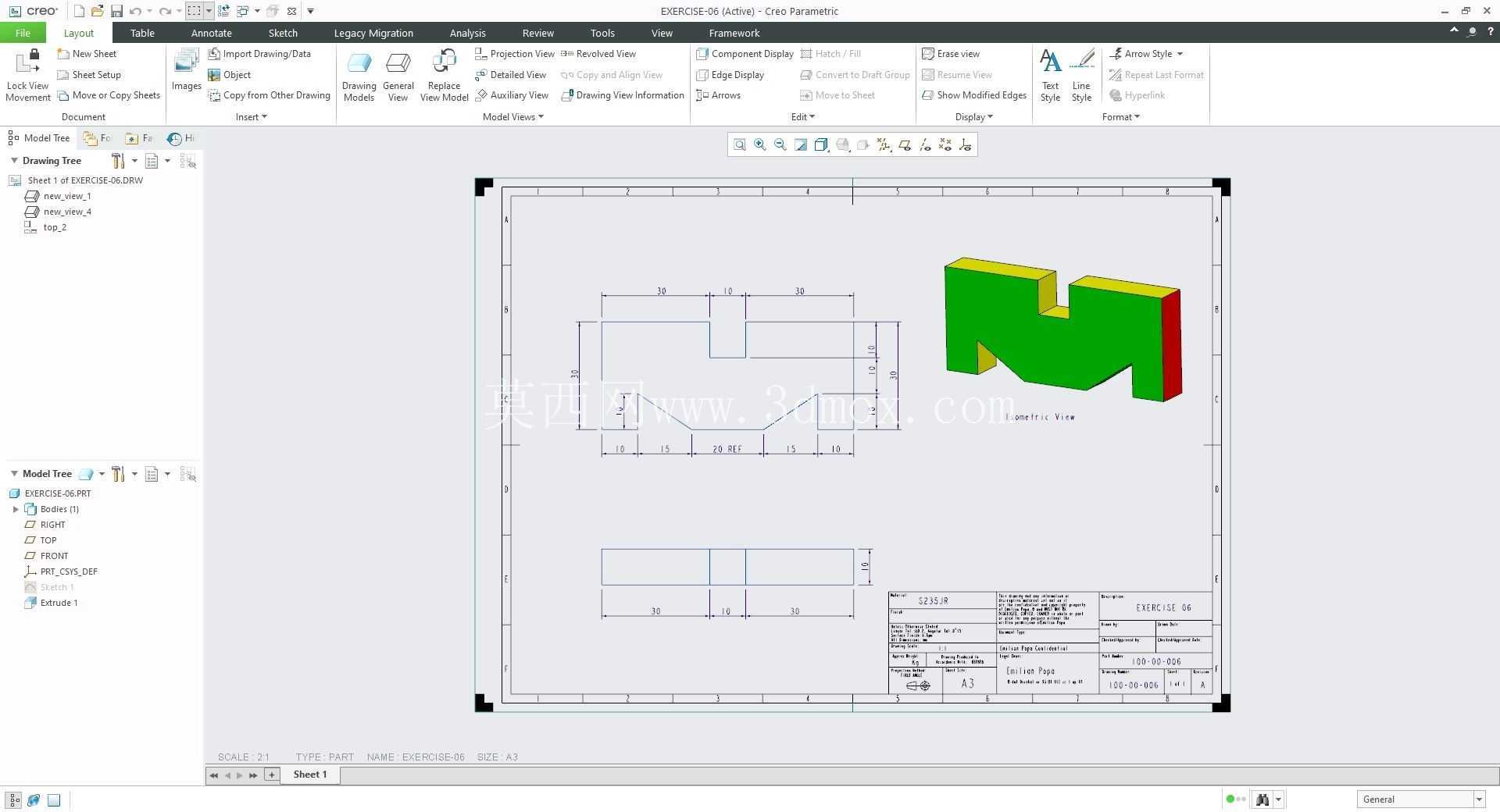
Task: Click the Lock View Movement button
Action: pos(28,75)
